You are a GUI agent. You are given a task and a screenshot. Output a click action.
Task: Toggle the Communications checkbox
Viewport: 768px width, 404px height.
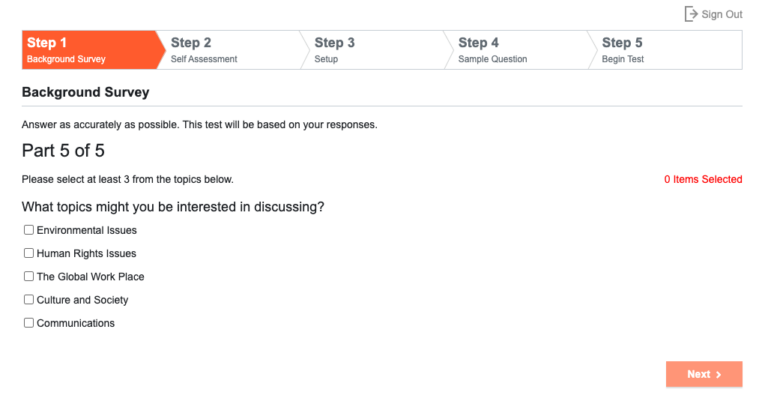click(29, 323)
